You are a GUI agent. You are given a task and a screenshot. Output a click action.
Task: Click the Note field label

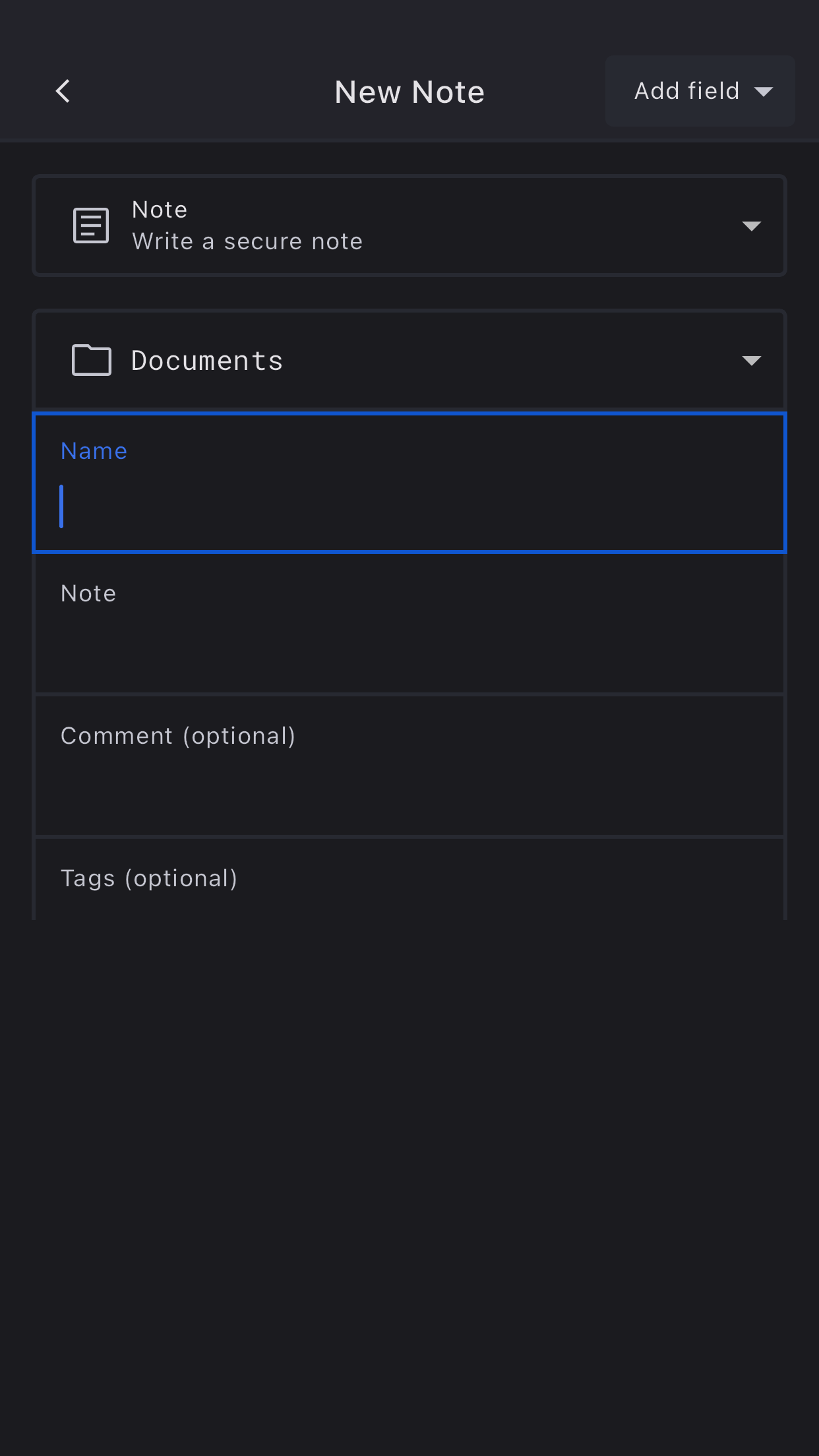[88, 593]
